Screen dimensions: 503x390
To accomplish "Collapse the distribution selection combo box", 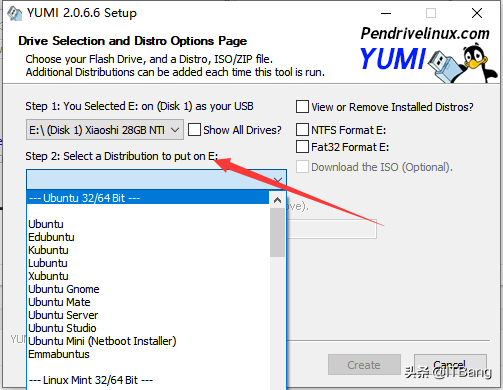I will [x=278, y=180].
